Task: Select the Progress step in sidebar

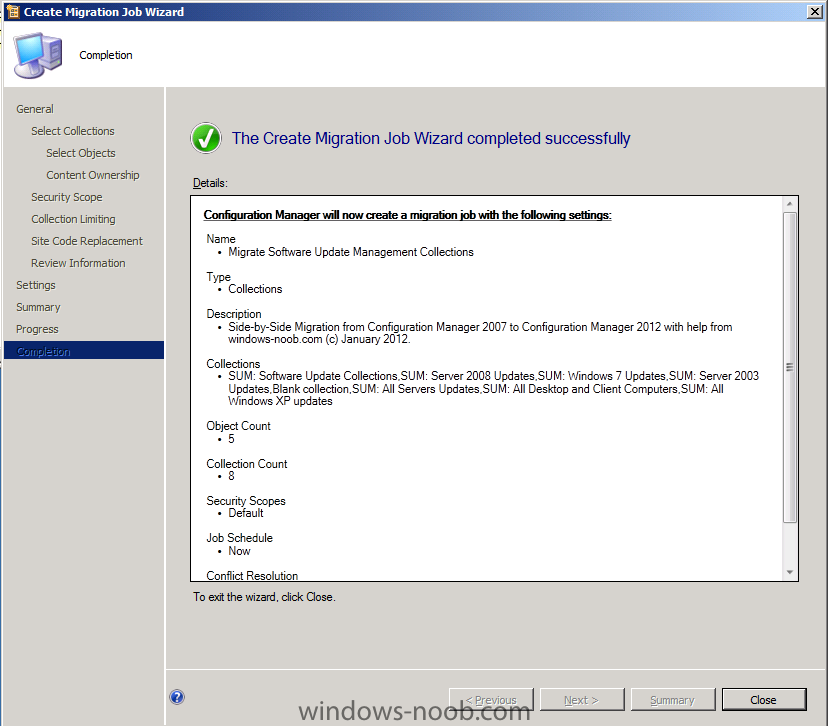Action: [37, 329]
